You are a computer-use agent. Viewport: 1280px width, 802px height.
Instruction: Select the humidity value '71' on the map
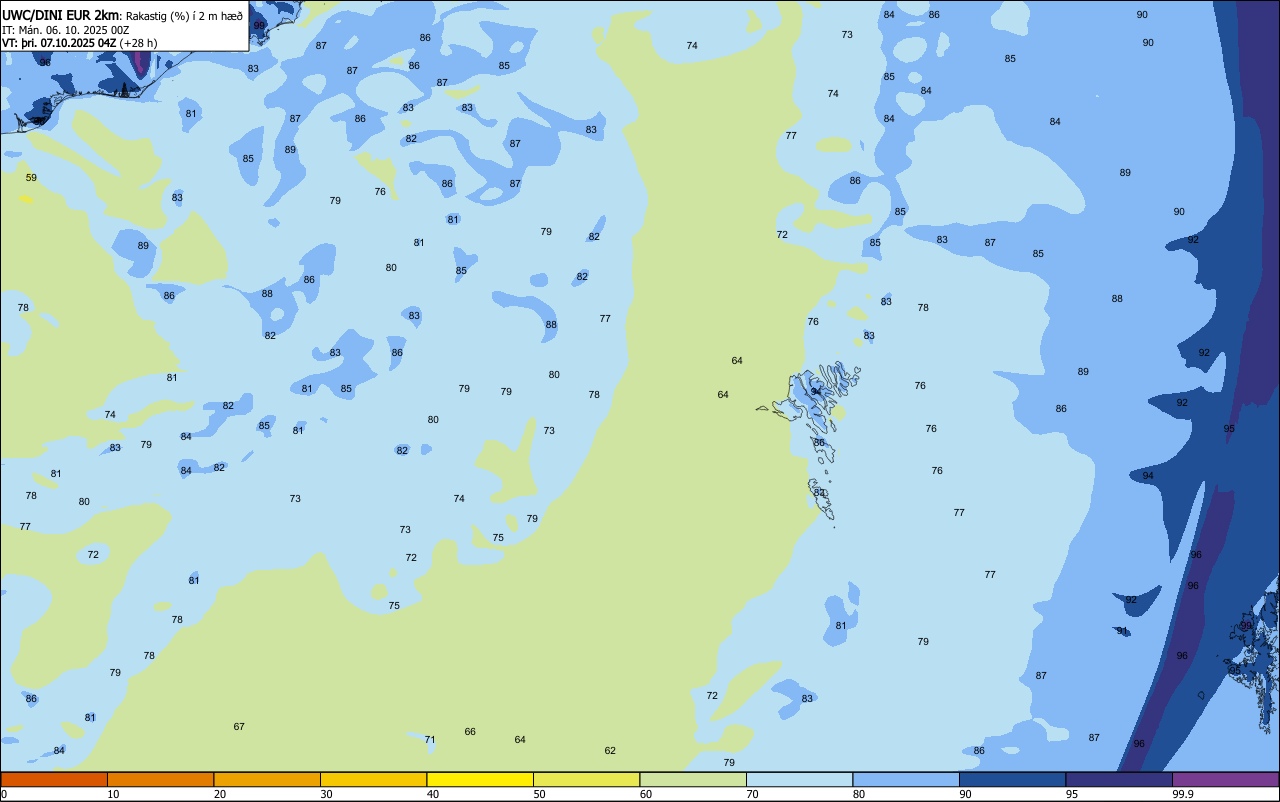click(x=430, y=740)
